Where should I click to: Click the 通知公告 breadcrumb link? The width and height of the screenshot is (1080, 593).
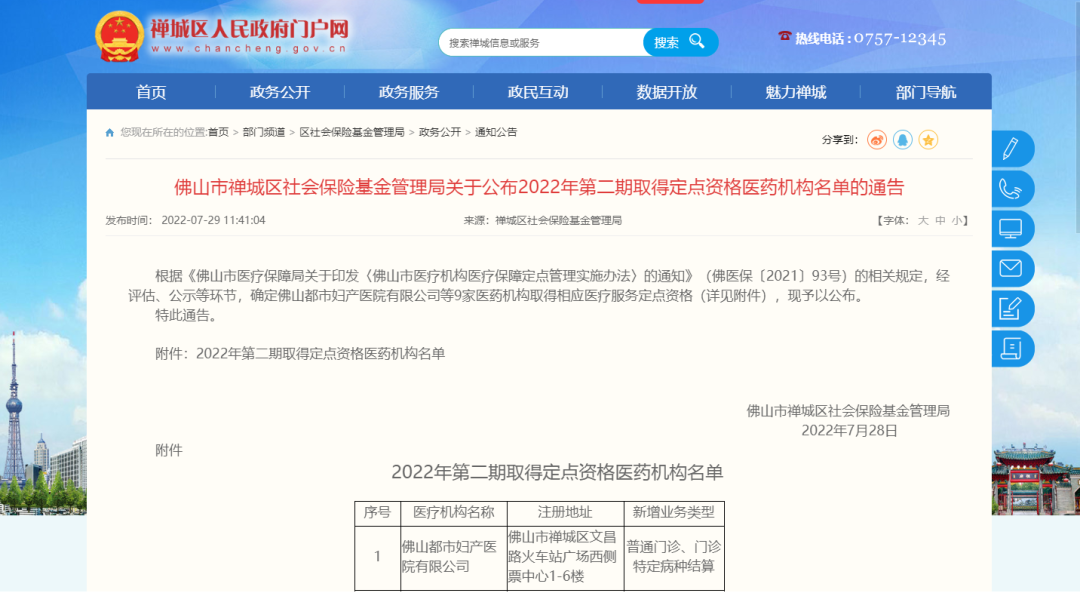coord(496,132)
